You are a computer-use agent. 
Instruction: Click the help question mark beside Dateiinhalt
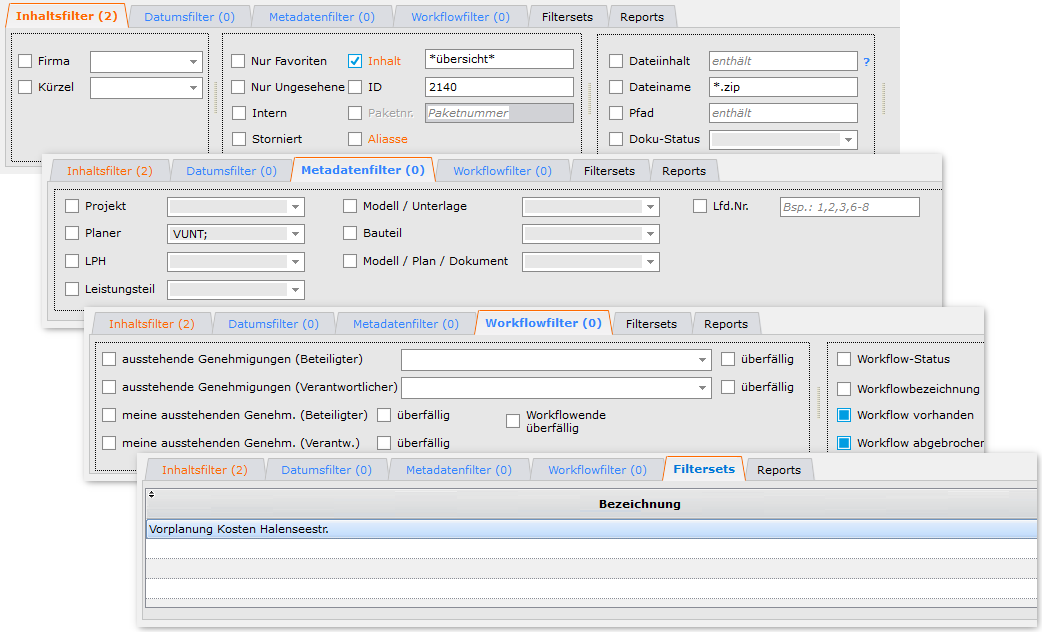point(866,62)
